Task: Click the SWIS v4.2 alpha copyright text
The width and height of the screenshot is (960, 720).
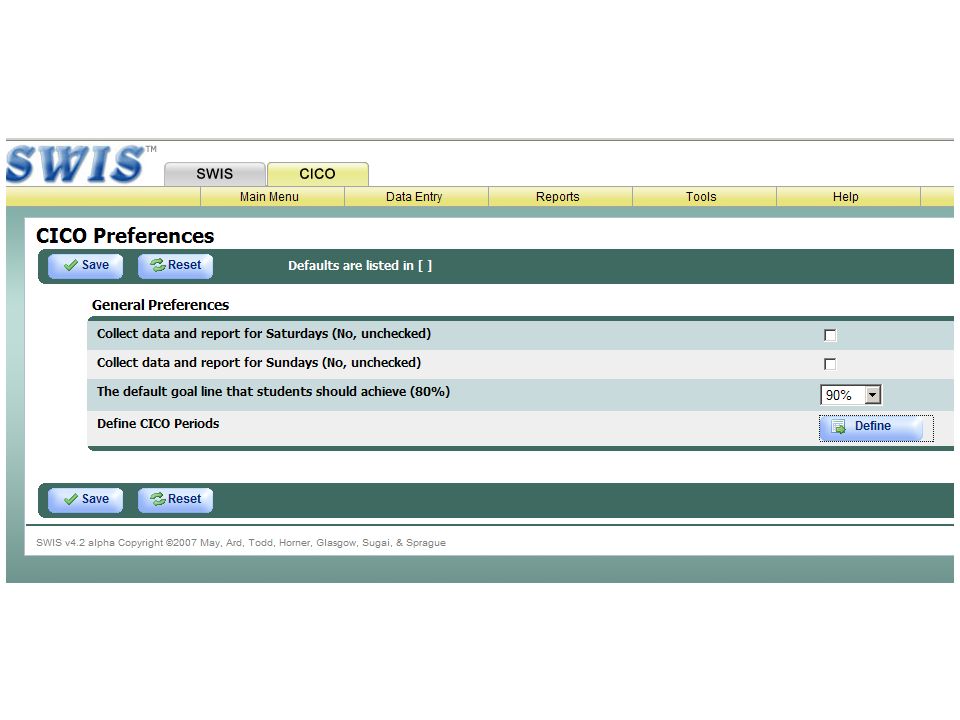Action: (x=241, y=542)
